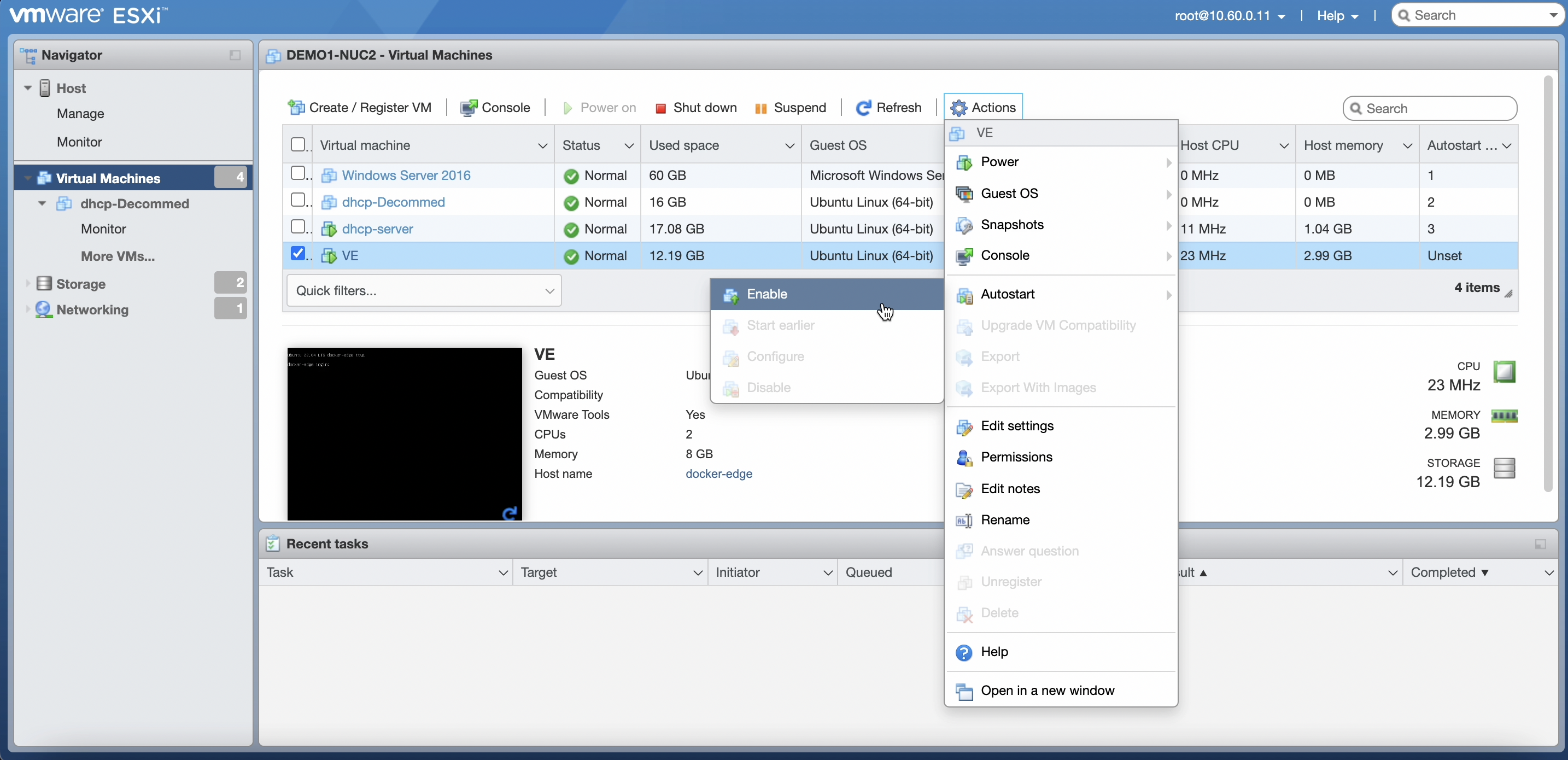Click the Host server icon in Navigator
This screenshot has width=1568, height=760.
click(45, 88)
